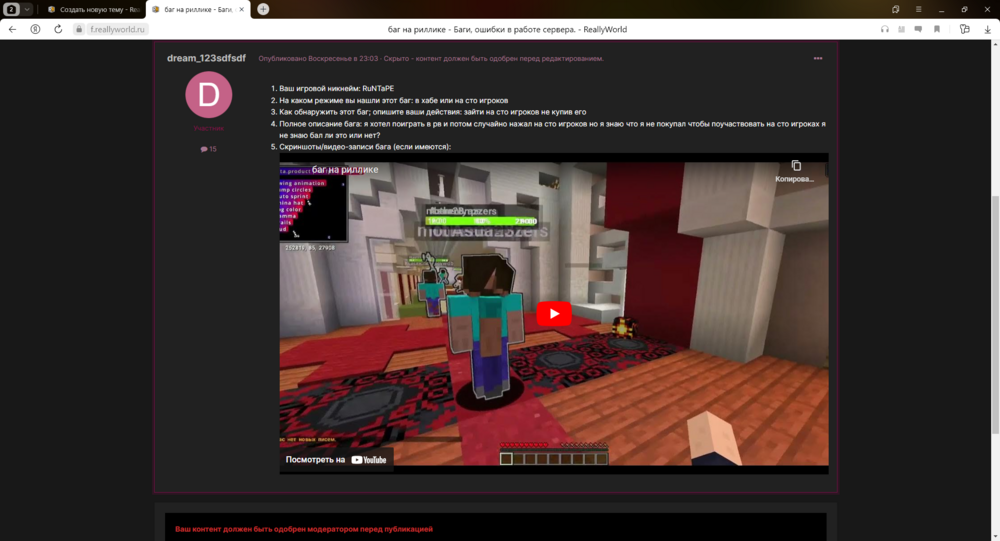Open the Yandex home button

[x=36, y=29]
